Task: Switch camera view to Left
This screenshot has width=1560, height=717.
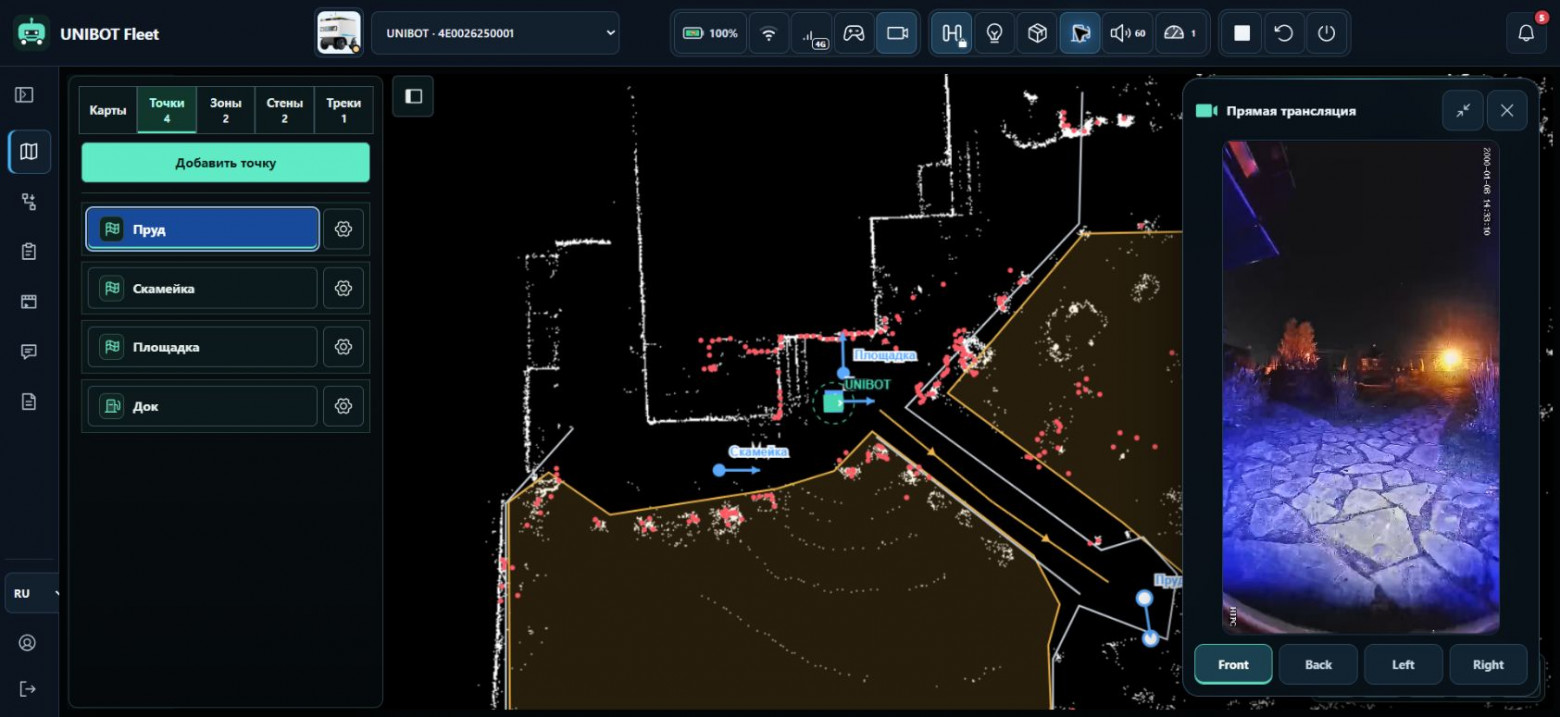Action: (1403, 665)
